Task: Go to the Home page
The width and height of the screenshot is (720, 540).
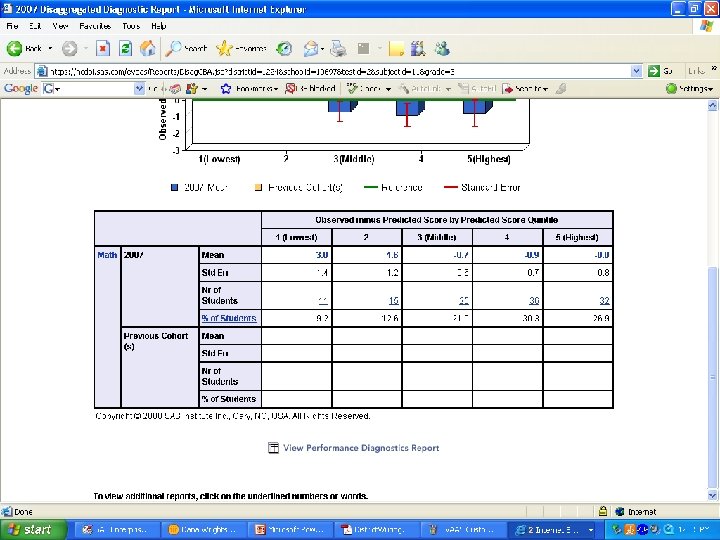Action: tap(148, 48)
